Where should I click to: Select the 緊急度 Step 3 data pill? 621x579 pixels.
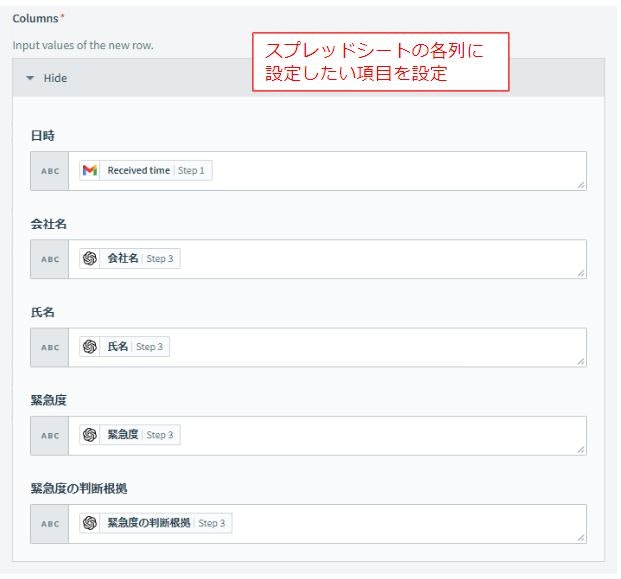(130, 435)
